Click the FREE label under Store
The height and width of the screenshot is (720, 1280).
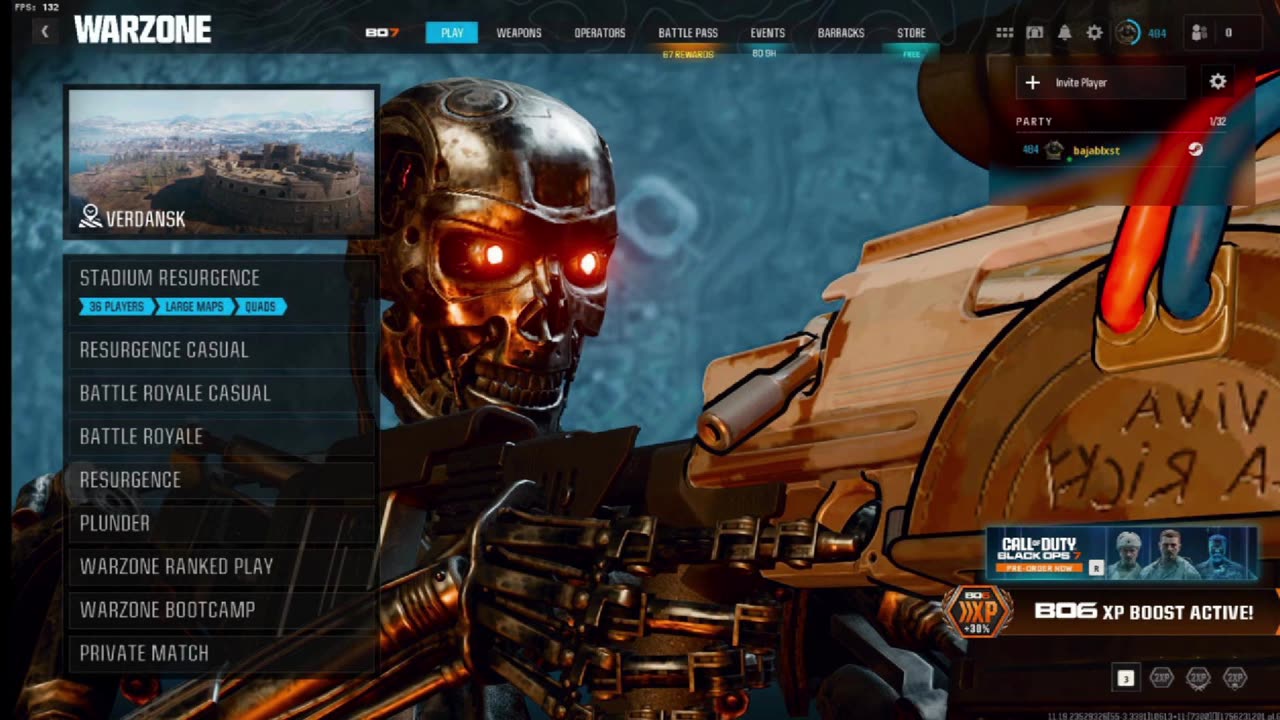click(911, 54)
